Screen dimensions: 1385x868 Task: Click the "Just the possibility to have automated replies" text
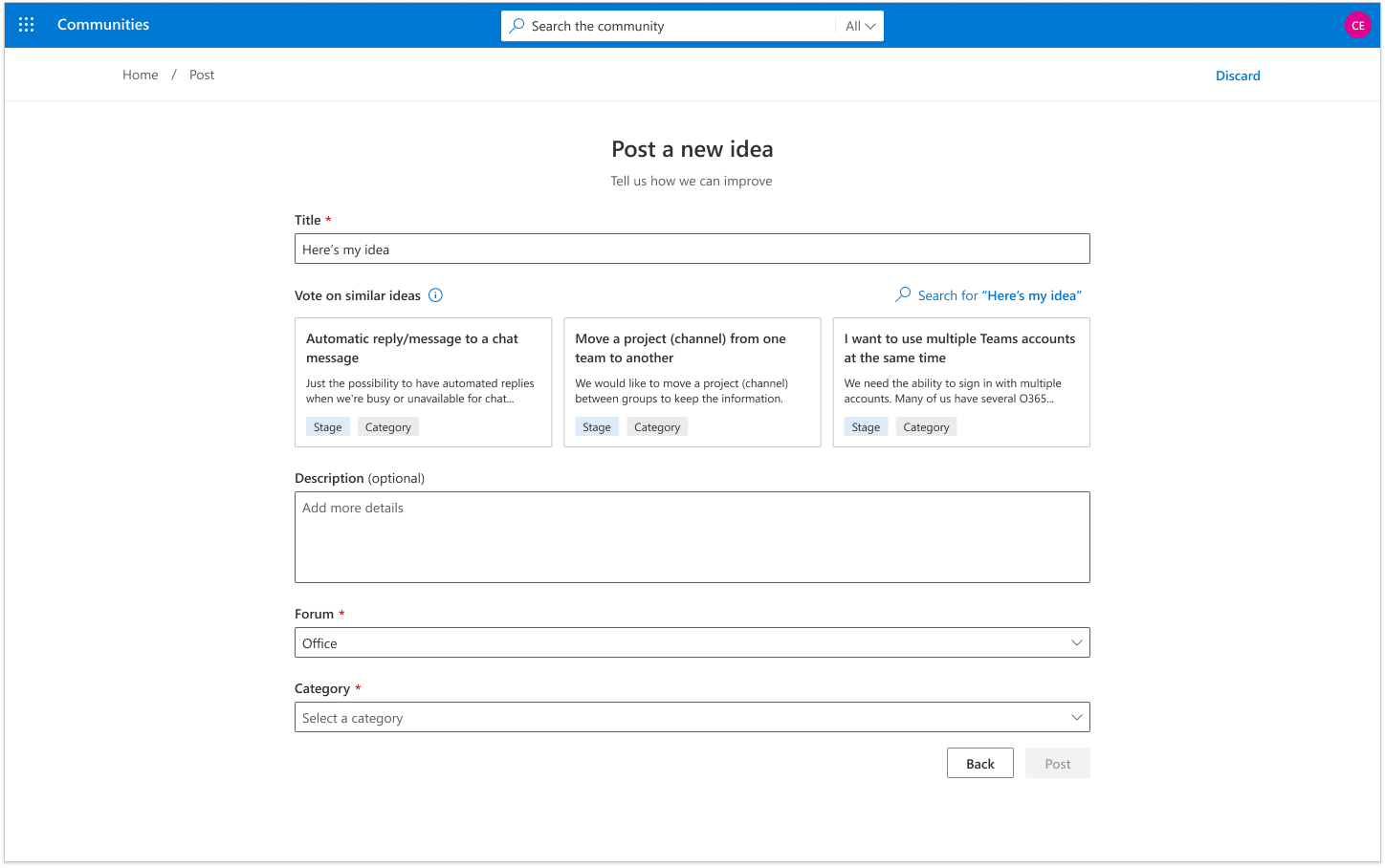click(x=420, y=391)
